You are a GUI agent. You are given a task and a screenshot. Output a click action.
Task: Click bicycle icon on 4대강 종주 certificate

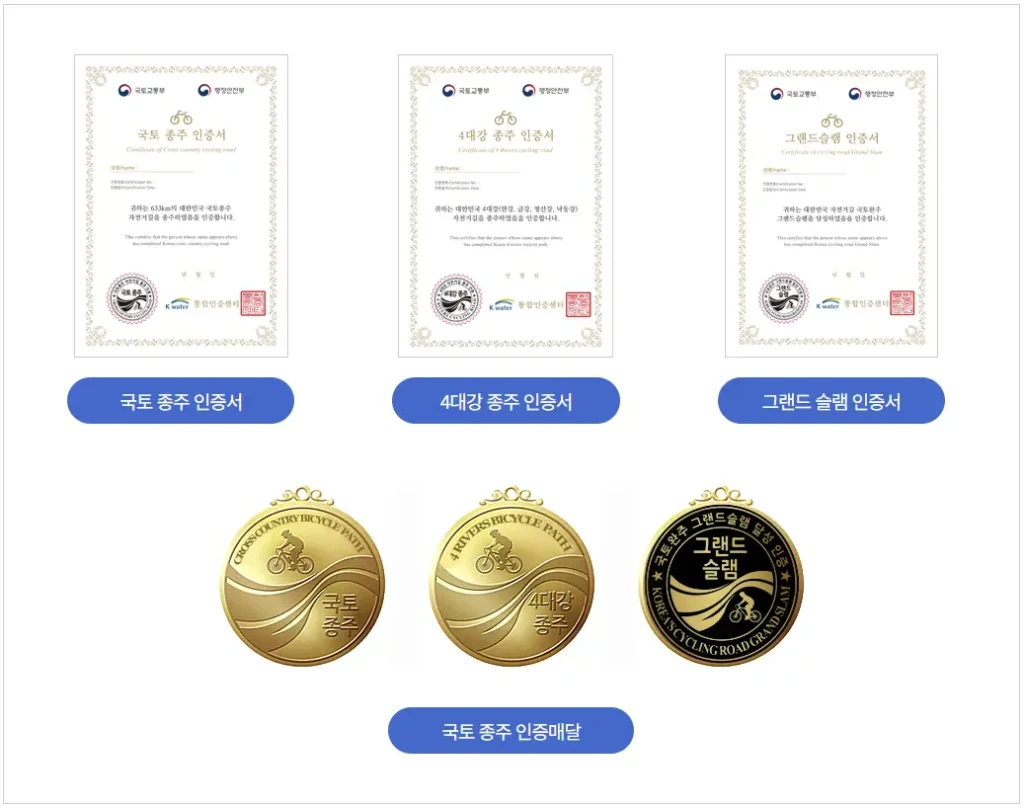click(x=505, y=118)
